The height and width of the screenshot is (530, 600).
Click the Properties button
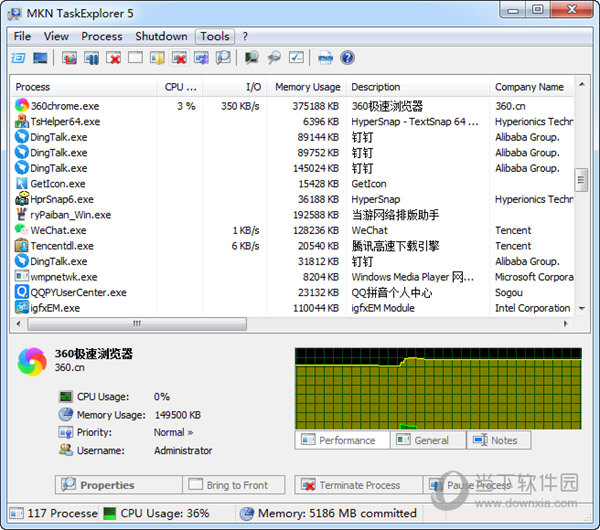pyautogui.click(x=119, y=485)
